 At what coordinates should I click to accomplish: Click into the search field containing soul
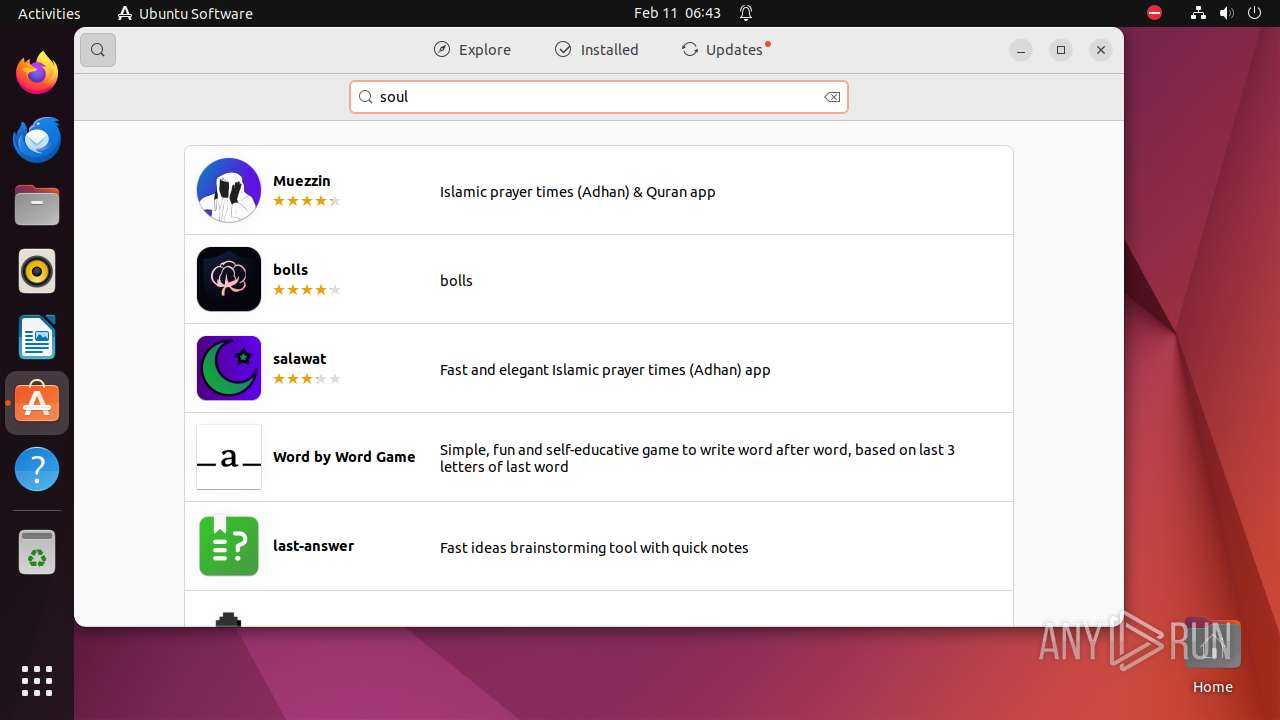(x=599, y=97)
